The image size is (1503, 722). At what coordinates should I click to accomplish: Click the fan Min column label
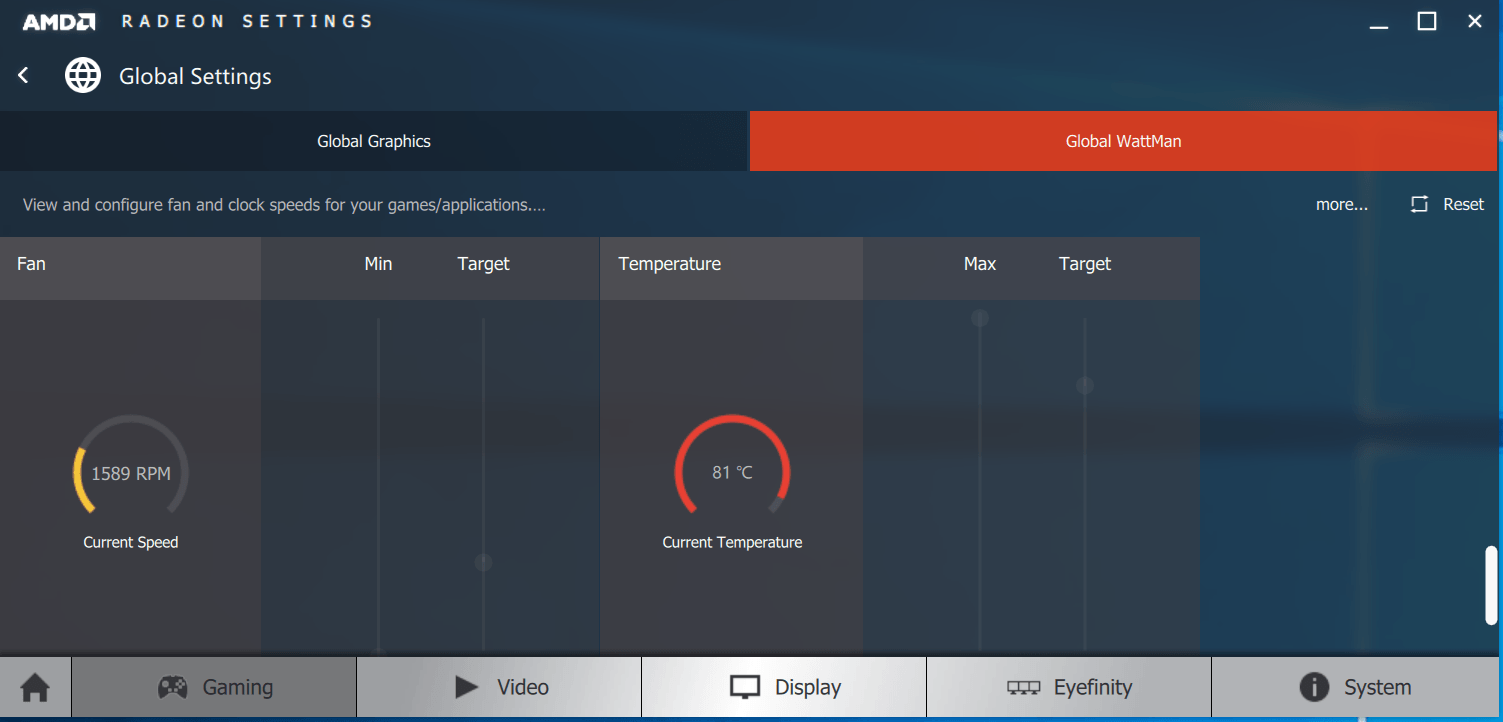click(x=378, y=264)
